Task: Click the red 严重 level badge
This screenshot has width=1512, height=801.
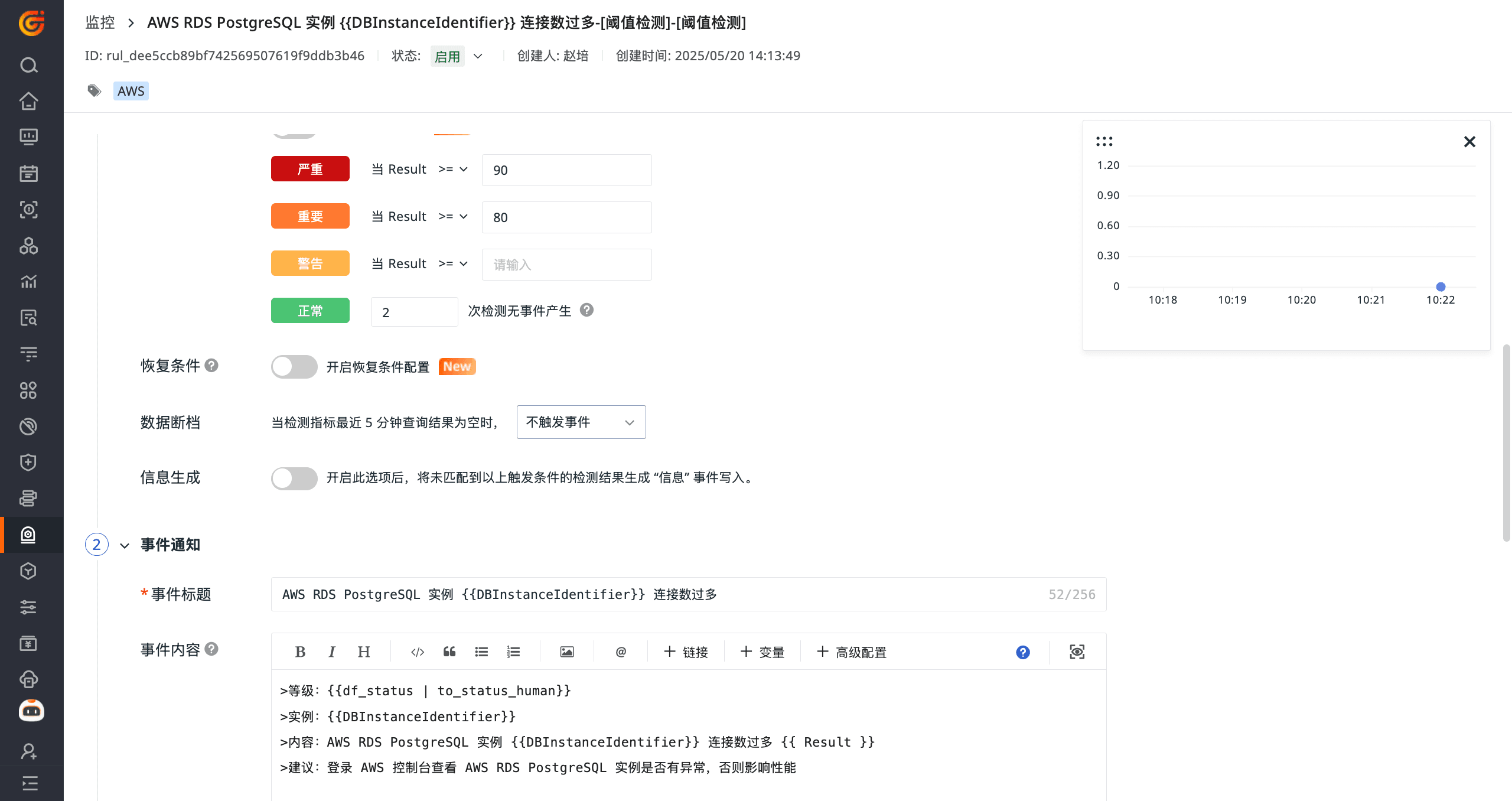Action: tap(310, 169)
